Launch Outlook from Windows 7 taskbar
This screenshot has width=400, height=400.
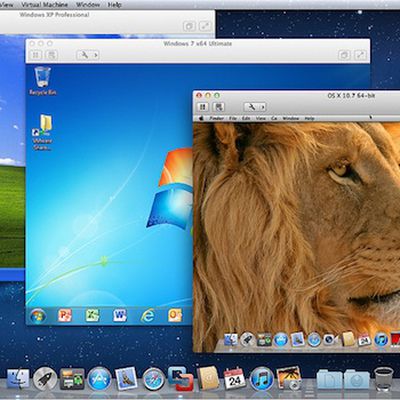point(175,315)
